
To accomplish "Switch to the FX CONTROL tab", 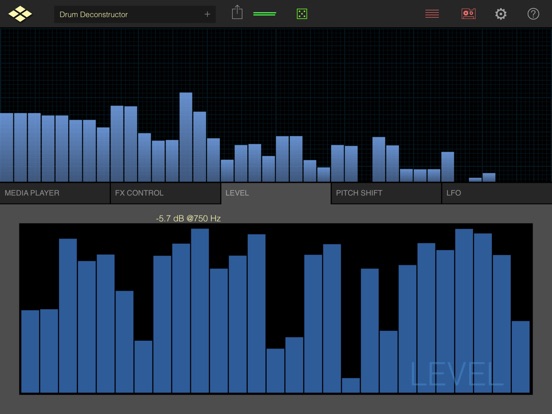I will (x=165, y=193).
